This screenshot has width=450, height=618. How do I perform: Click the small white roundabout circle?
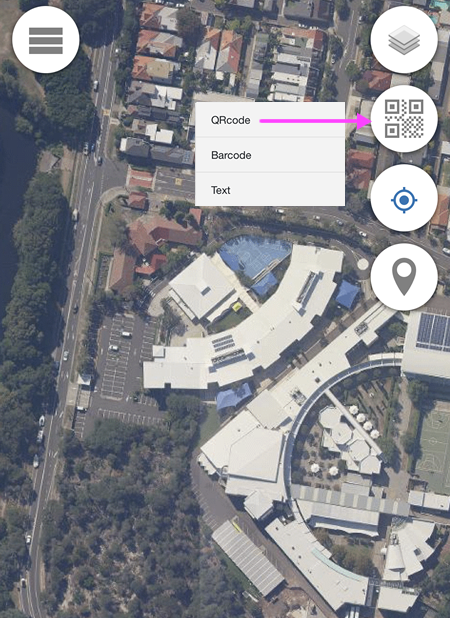(x=363, y=264)
